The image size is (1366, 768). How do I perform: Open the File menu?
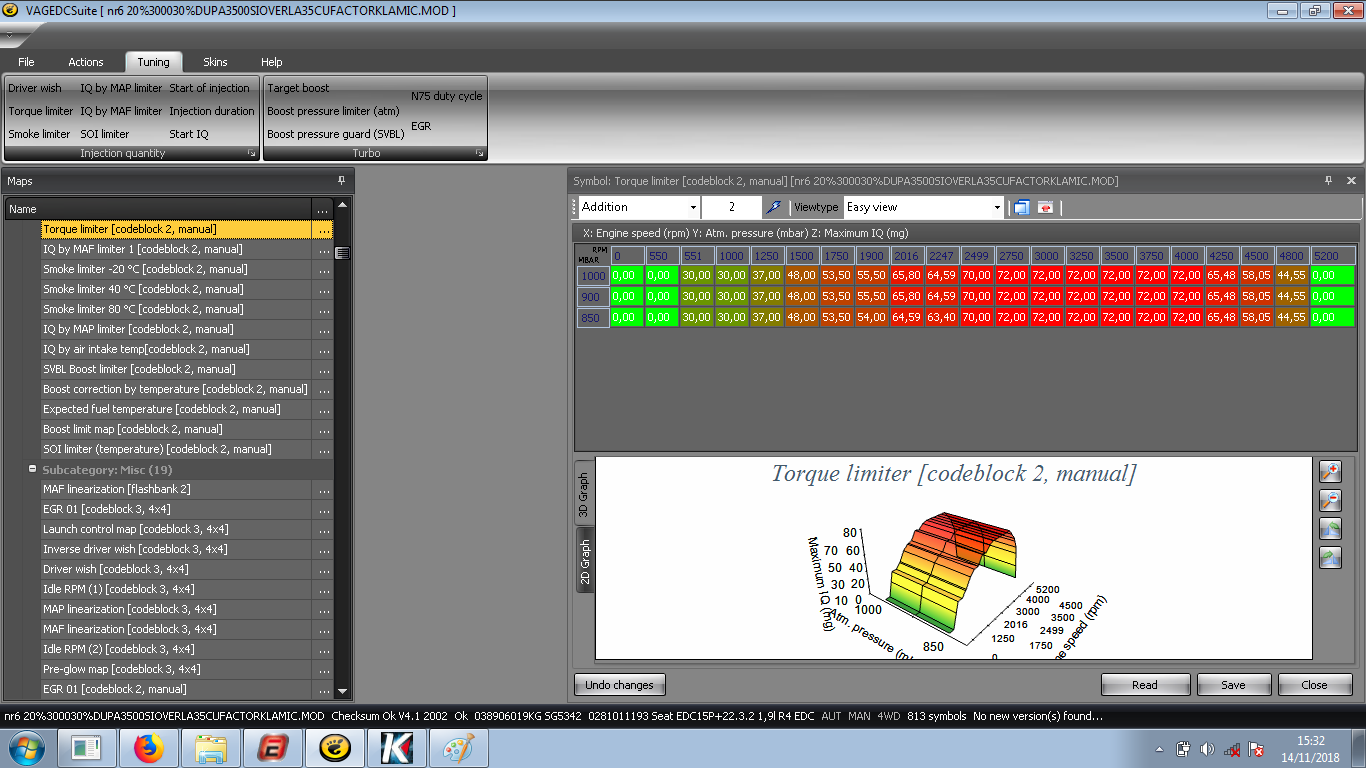click(26, 62)
